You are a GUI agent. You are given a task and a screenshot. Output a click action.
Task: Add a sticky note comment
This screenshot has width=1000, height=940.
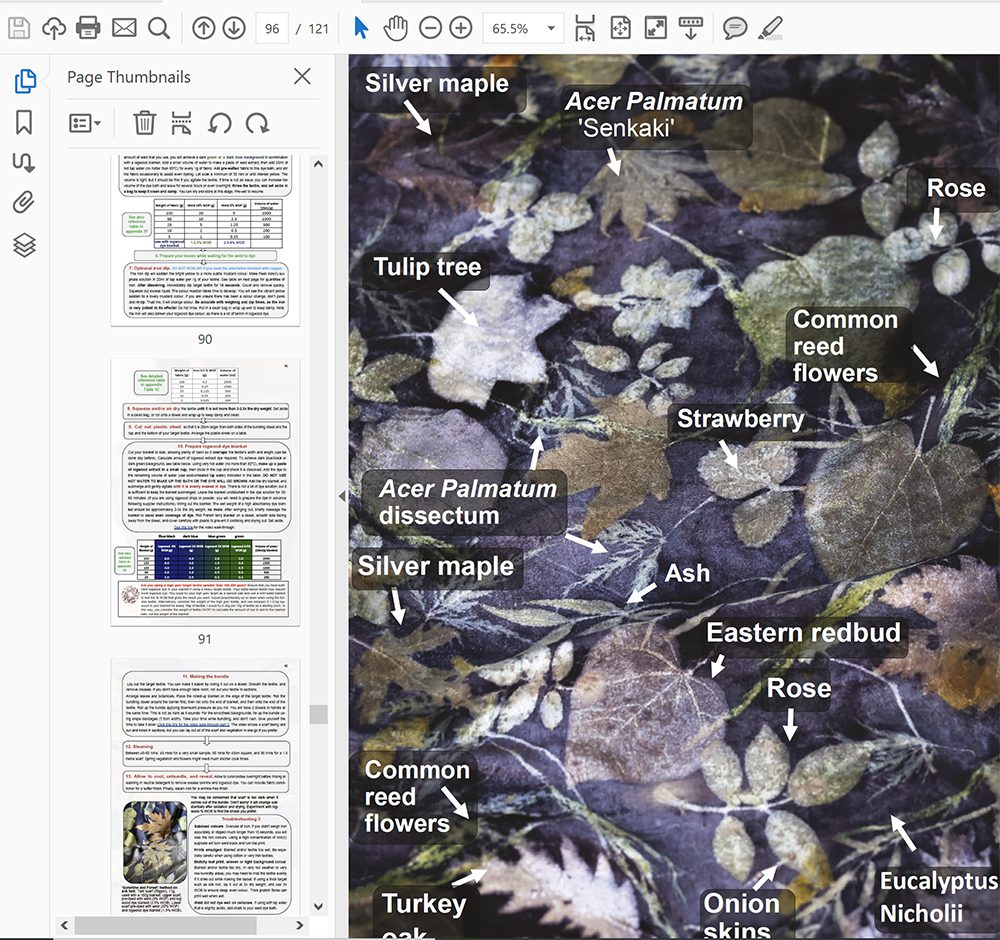pyautogui.click(x=735, y=28)
